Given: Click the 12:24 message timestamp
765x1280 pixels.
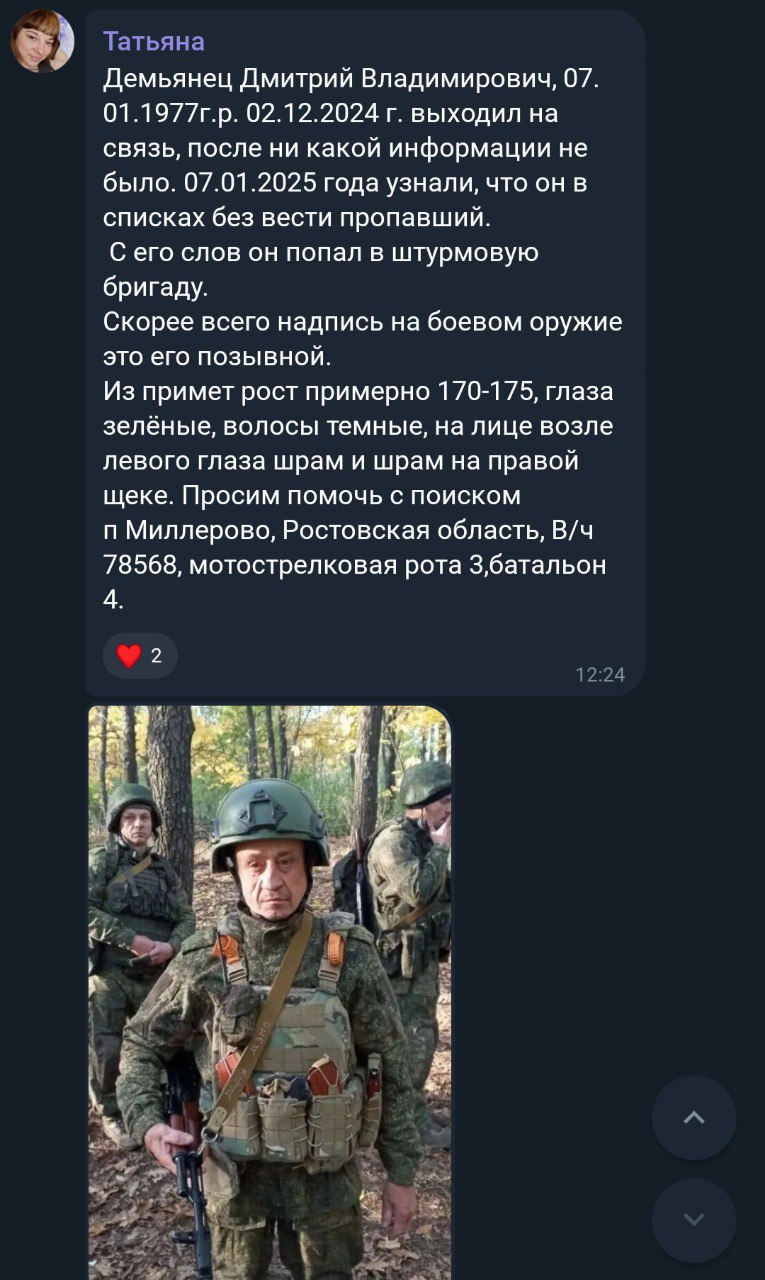Looking at the screenshot, I should click(600, 675).
